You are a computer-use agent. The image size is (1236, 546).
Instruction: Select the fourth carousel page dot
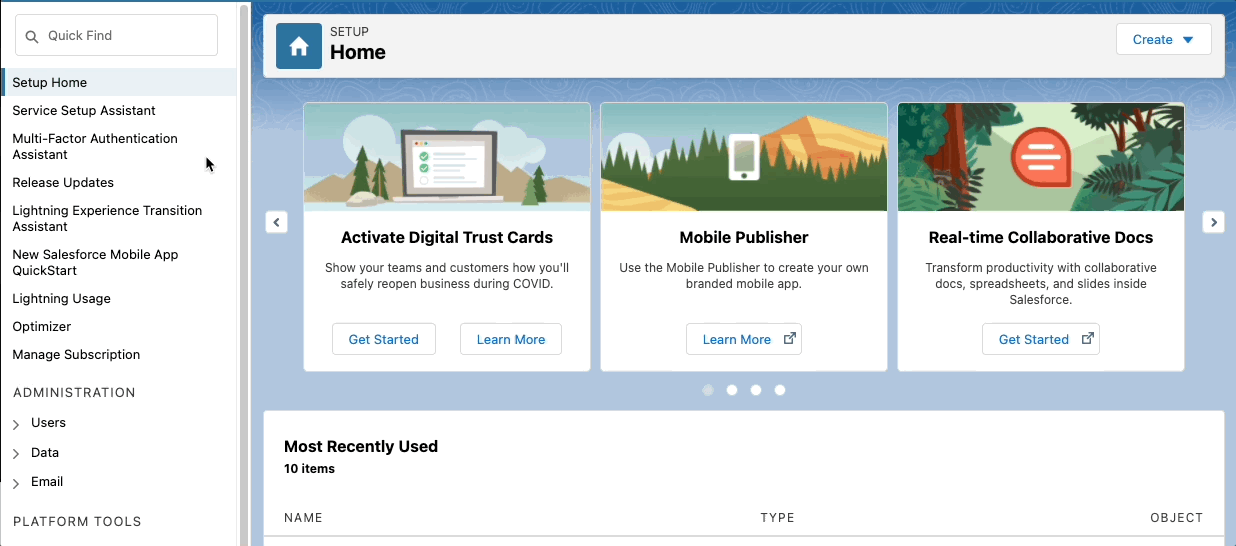point(780,390)
